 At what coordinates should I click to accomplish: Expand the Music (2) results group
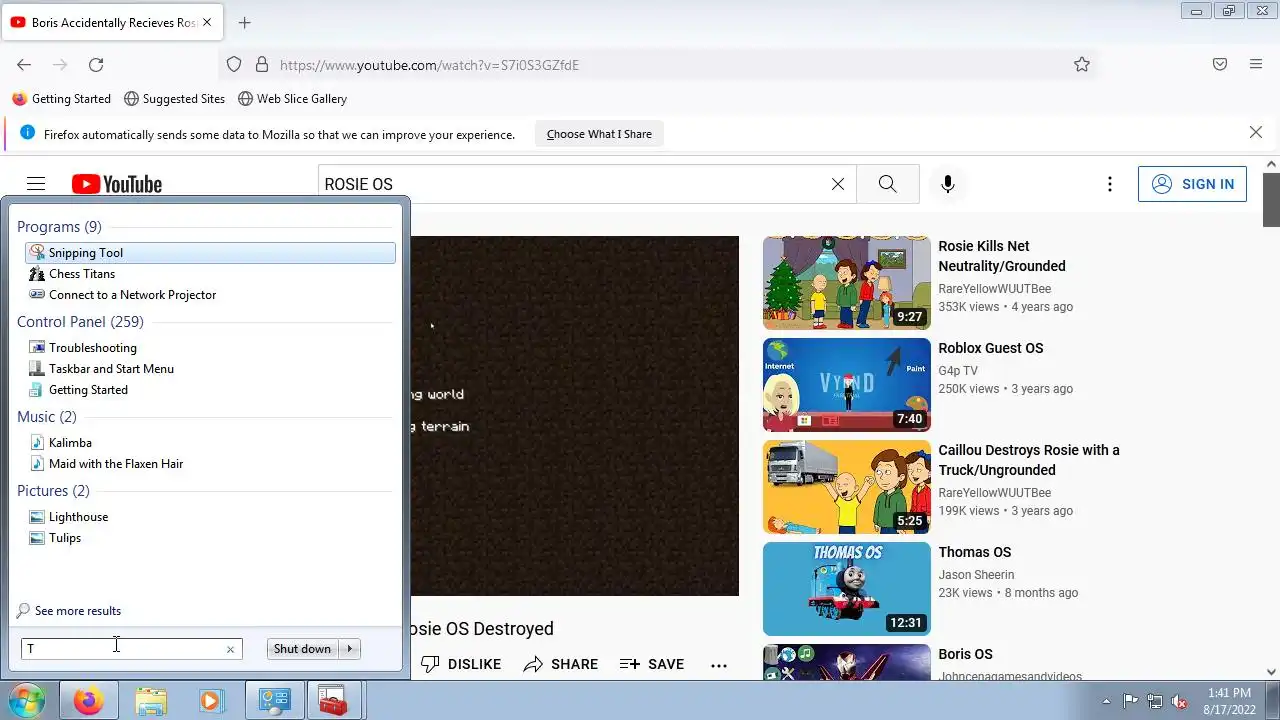pos(47,417)
